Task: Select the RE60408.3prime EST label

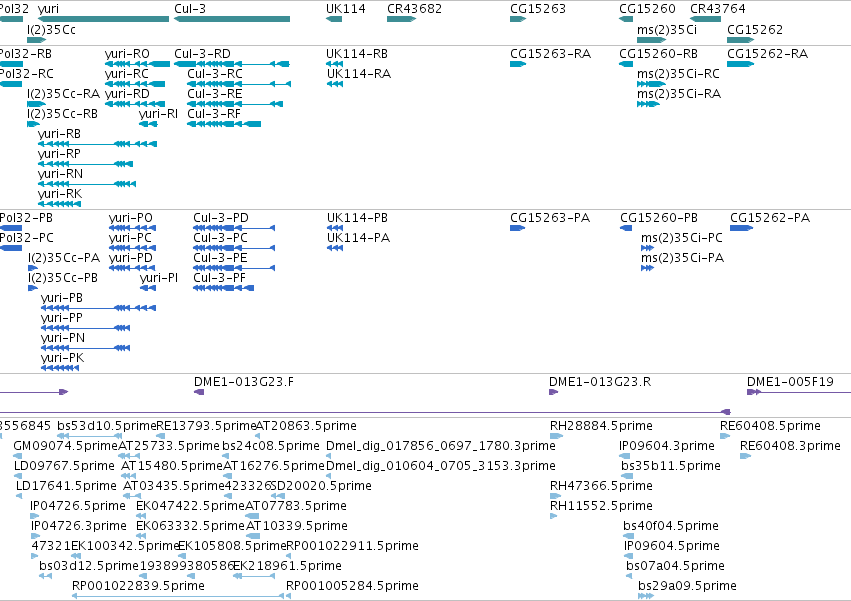Action: click(x=790, y=446)
